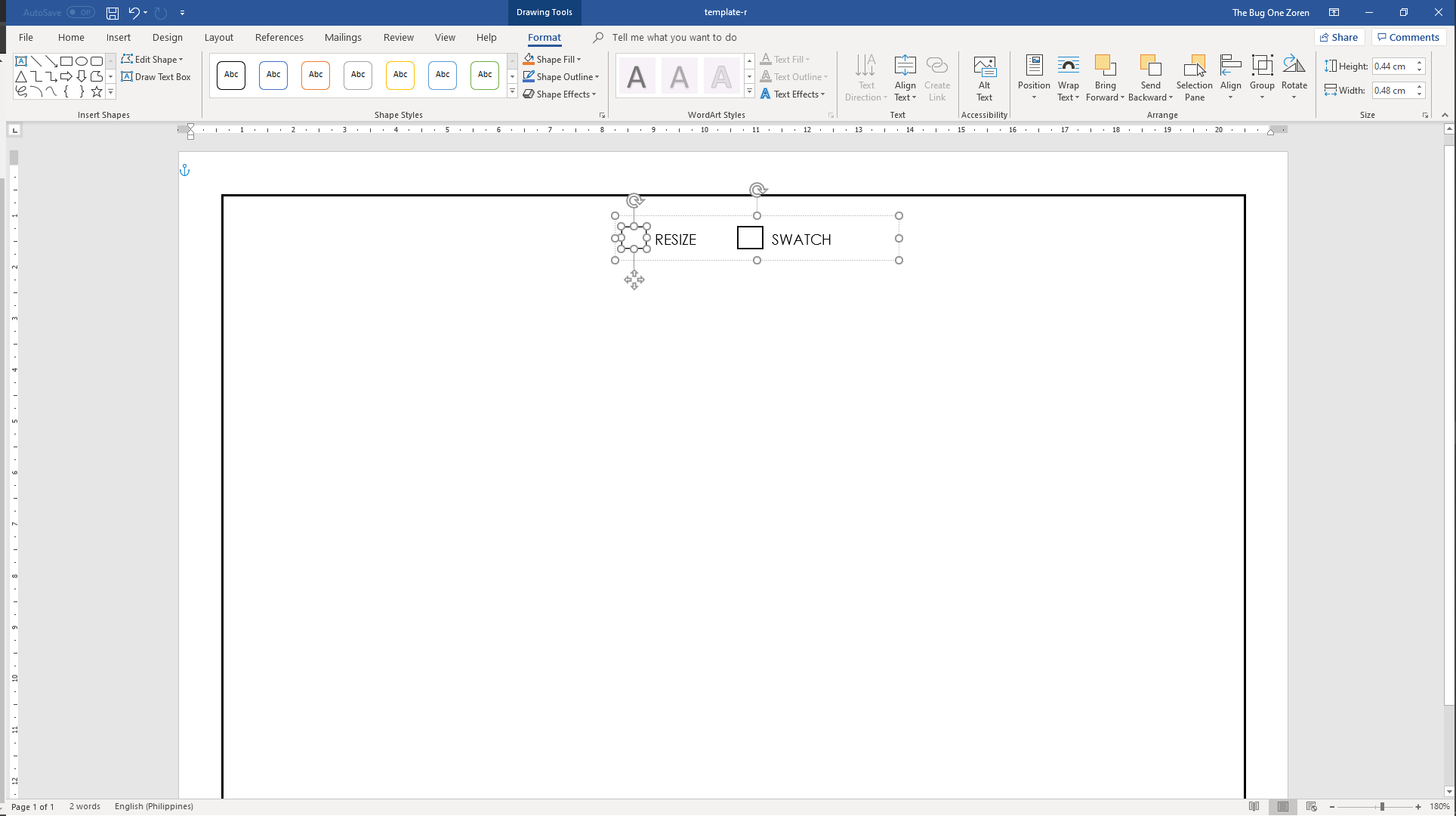Select the Scribble freeform shape

(x=21, y=91)
